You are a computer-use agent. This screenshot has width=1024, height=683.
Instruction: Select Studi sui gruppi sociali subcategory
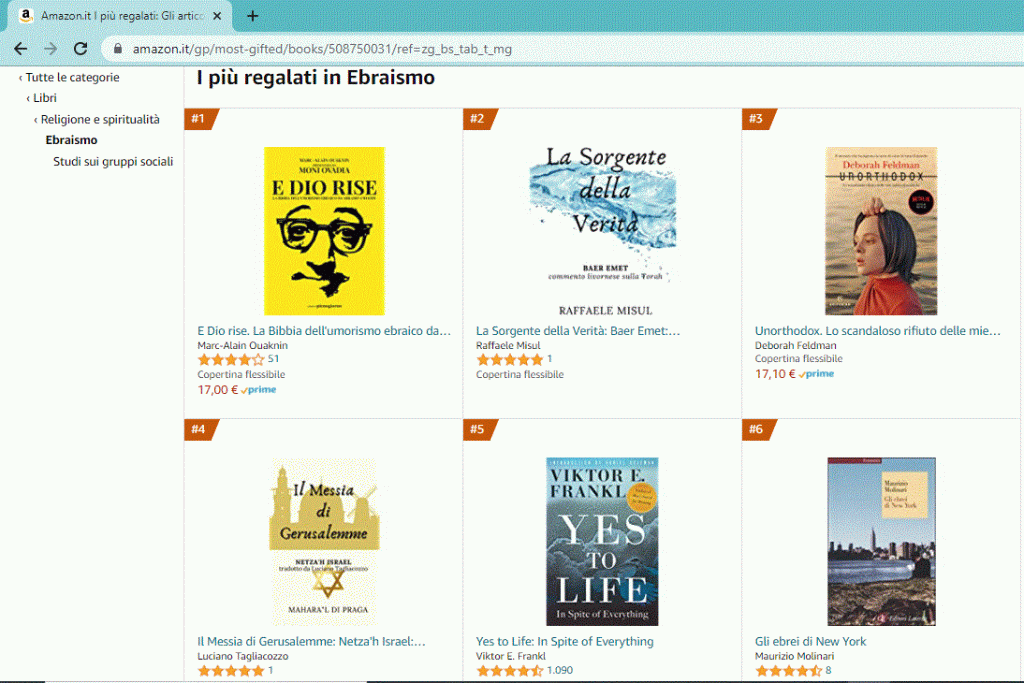(x=113, y=161)
